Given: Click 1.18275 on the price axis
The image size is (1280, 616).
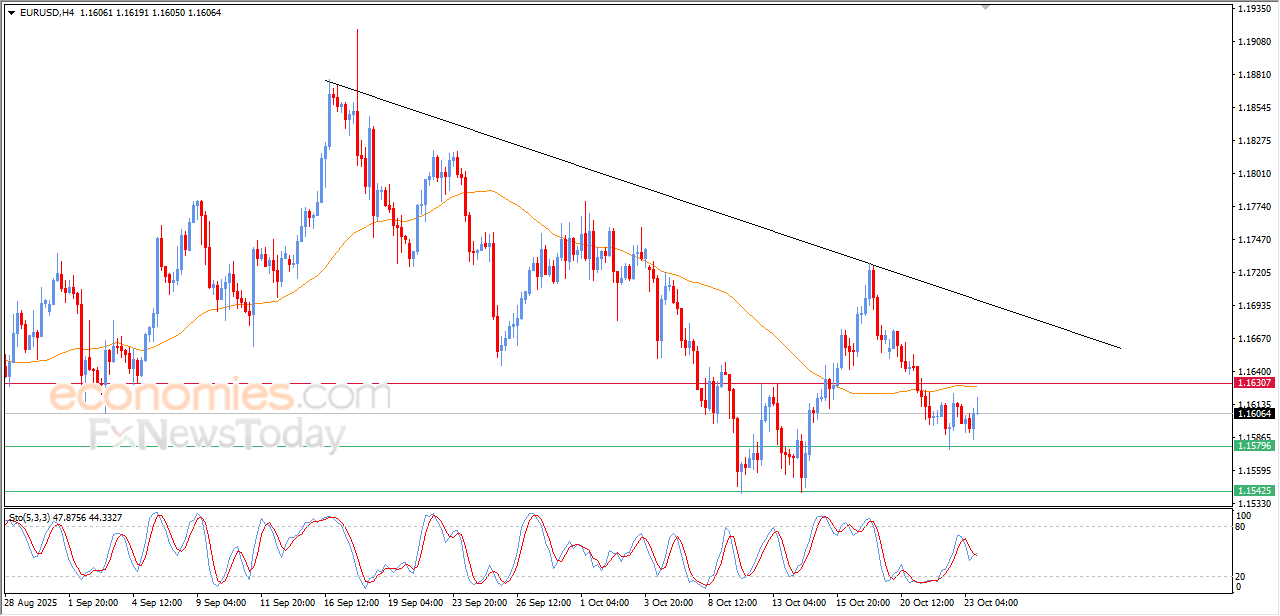Looking at the screenshot, I should tap(1254, 140).
